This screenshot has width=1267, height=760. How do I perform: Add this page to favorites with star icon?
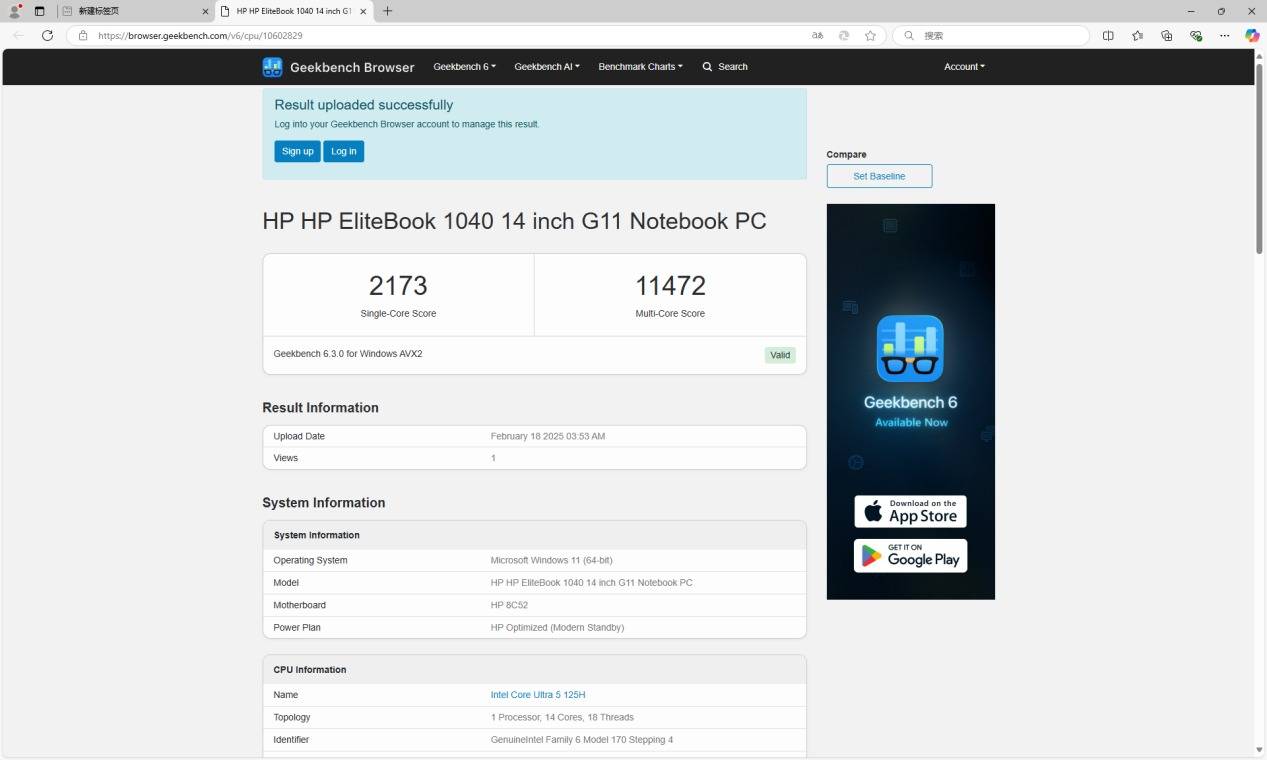[x=870, y=35]
